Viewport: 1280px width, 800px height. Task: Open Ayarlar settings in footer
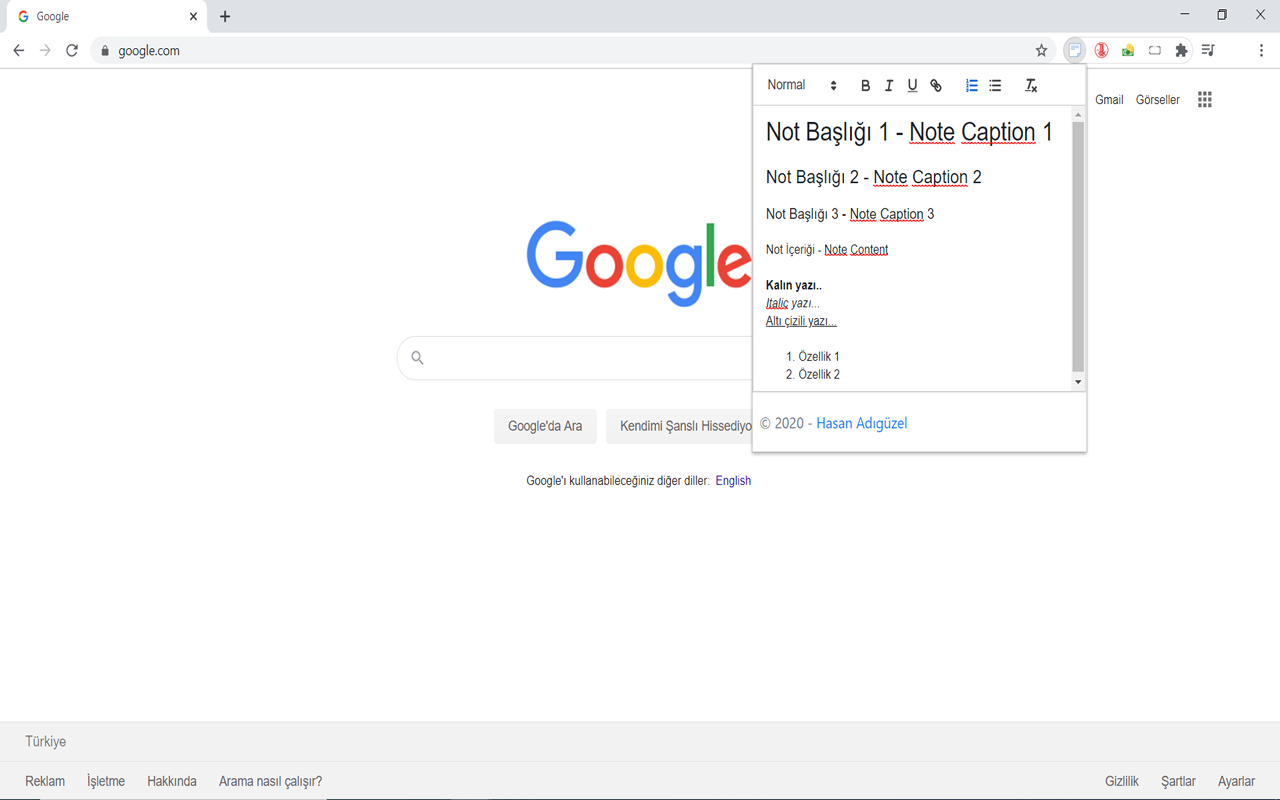click(x=1237, y=782)
